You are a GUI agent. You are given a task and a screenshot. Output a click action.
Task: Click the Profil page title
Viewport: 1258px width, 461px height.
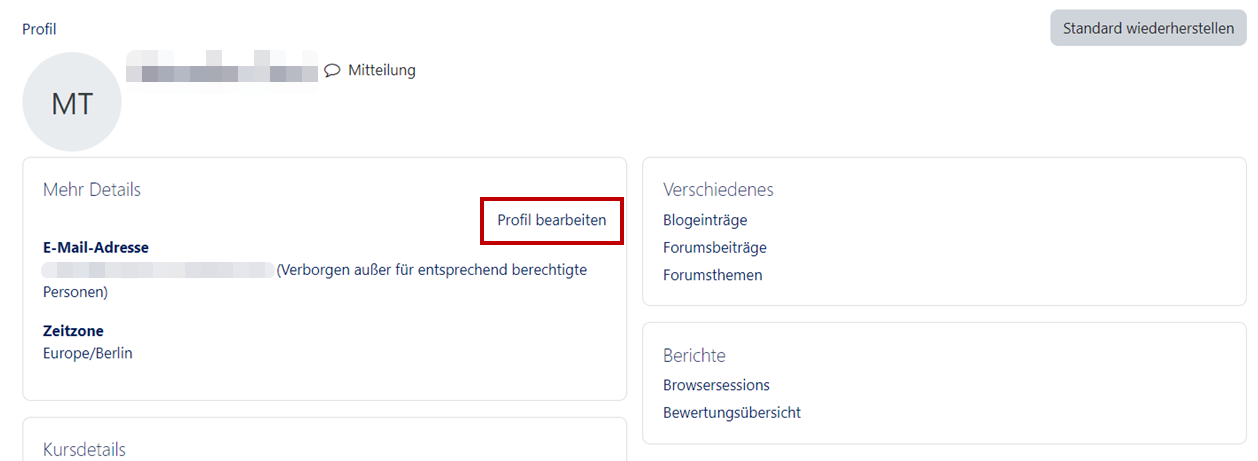coord(39,29)
